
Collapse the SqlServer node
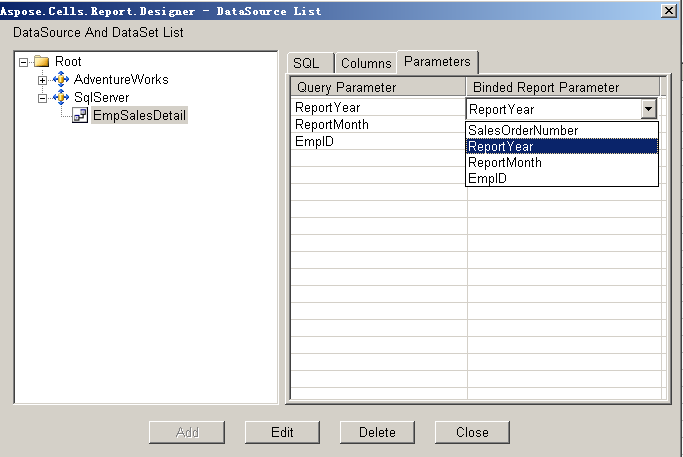point(42,98)
